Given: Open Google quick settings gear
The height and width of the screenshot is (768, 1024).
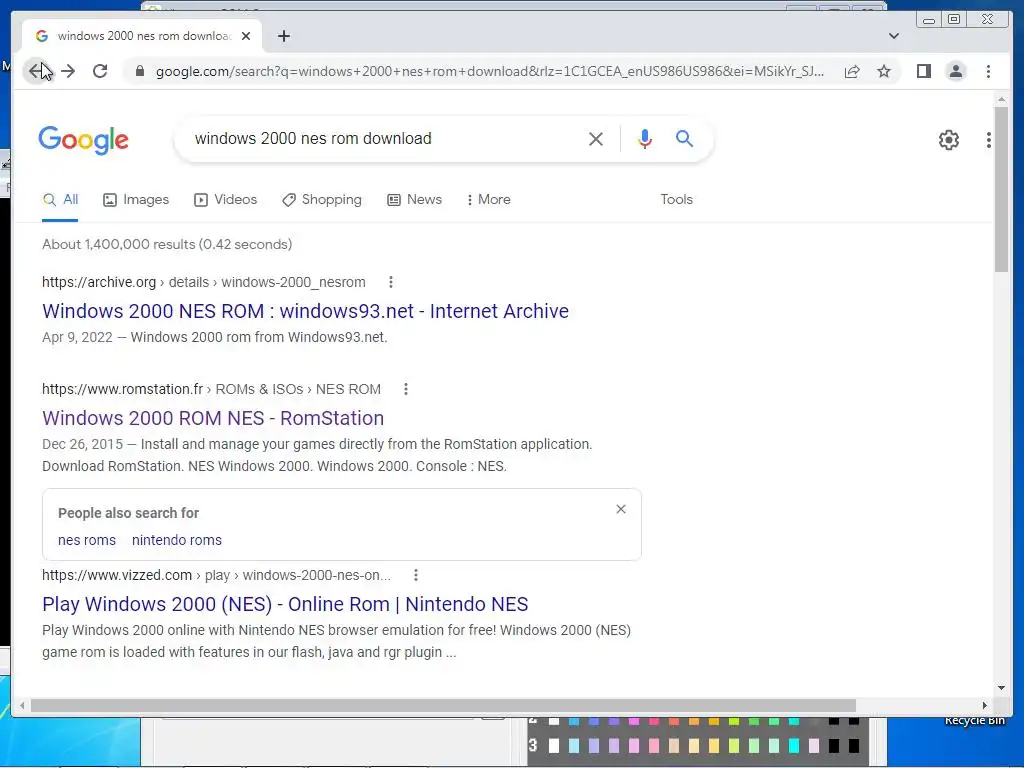Looking at the screenshot, I should tap(948, 140).
